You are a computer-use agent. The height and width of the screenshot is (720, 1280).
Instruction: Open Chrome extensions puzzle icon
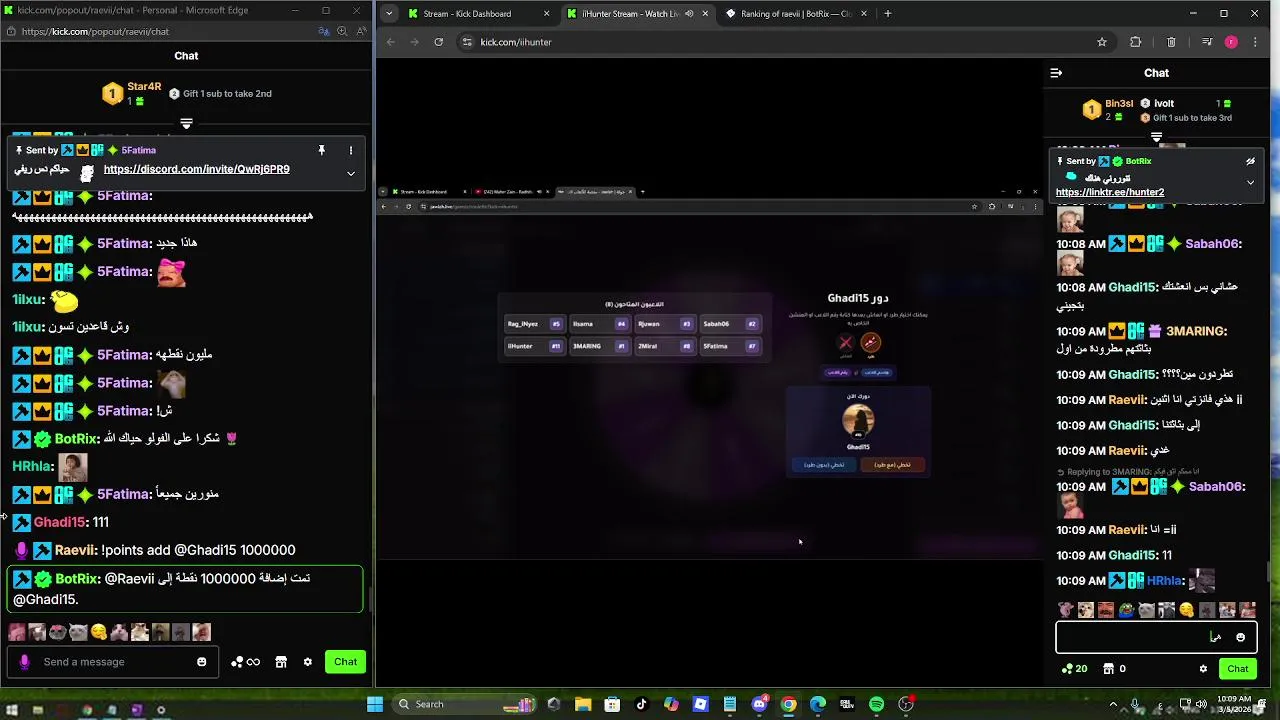pyautogui.click(x=1135, y=42)
